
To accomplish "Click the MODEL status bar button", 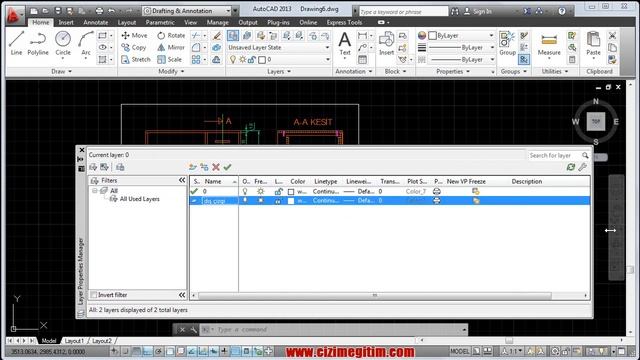I will [x=460, y=351].
